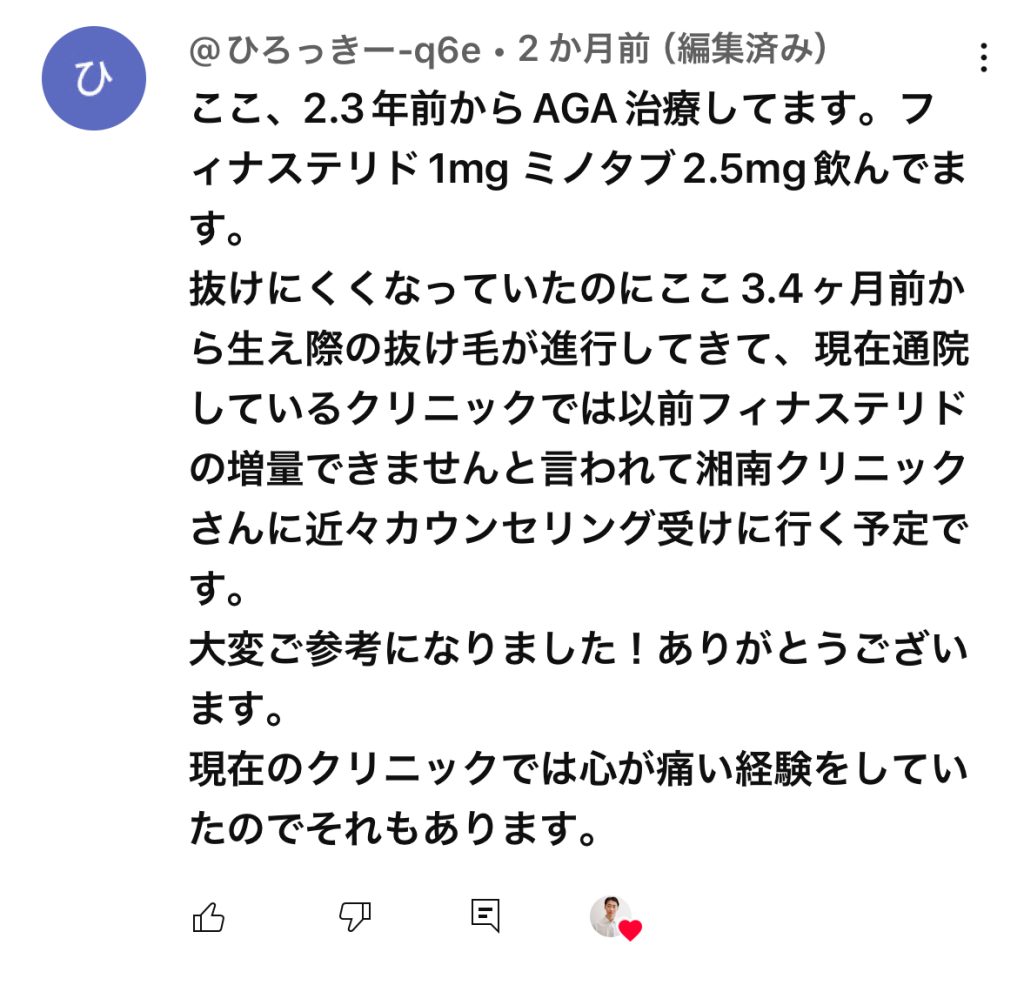Click the word AGA in the comment
This screenshot has width=1024, height=992.
577,108
